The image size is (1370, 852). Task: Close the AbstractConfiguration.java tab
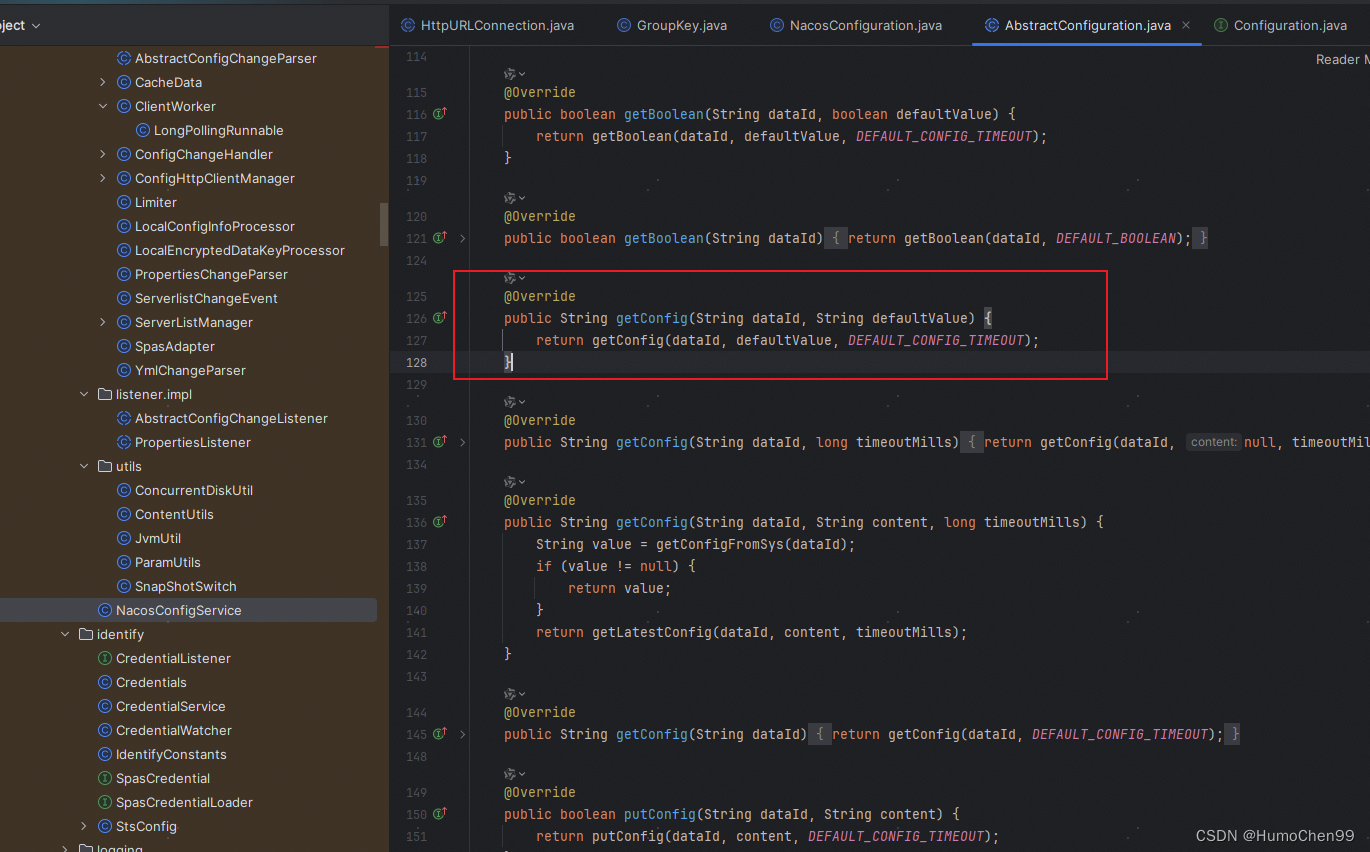click(x=1186, y=25)
